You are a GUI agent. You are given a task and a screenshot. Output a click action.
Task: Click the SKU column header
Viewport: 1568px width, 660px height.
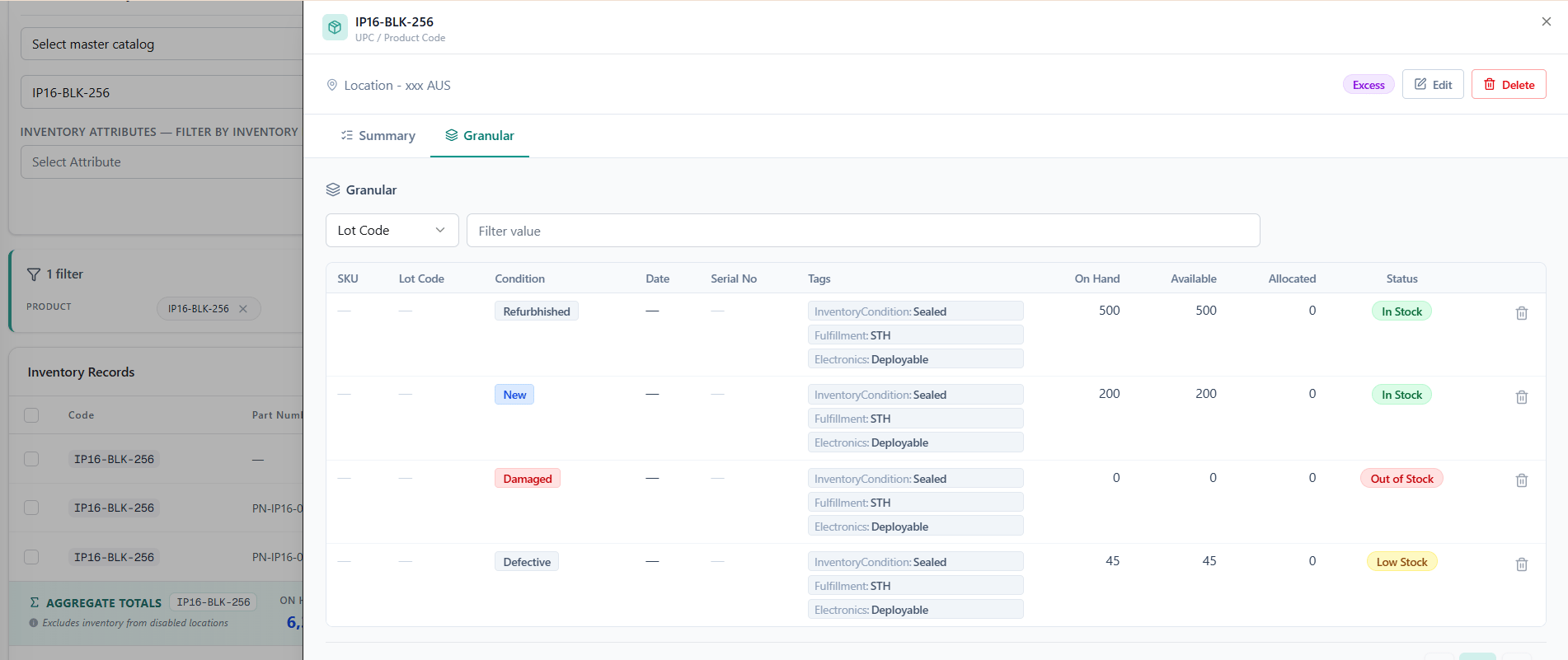(x=348, y=279)
